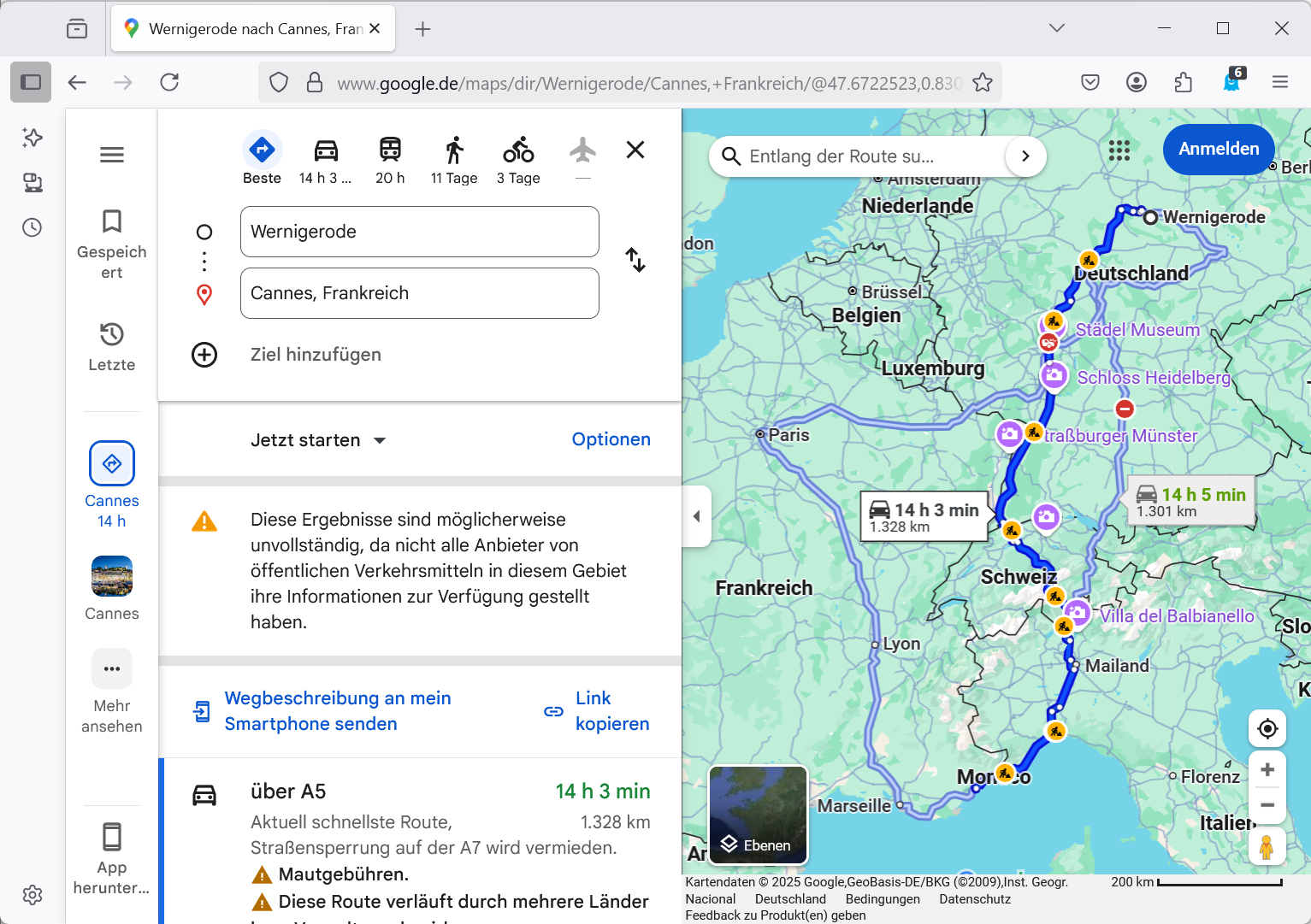Open the Maps hamburger menu

point(112,155)
